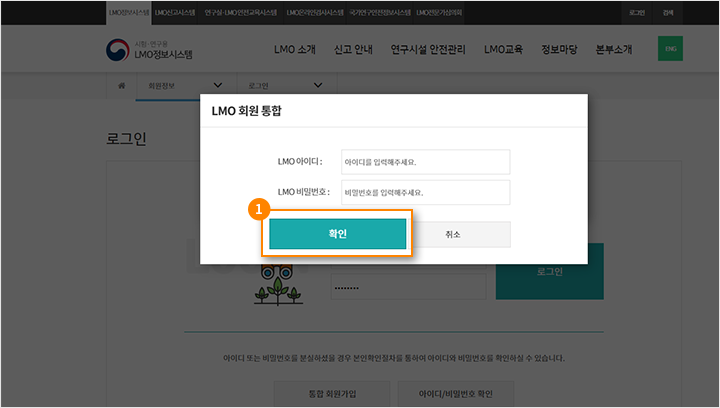Screen dimensions: 720x408
Task: Click the 아이디/비밀번호 확인 button
Action: tap(456, 394)
